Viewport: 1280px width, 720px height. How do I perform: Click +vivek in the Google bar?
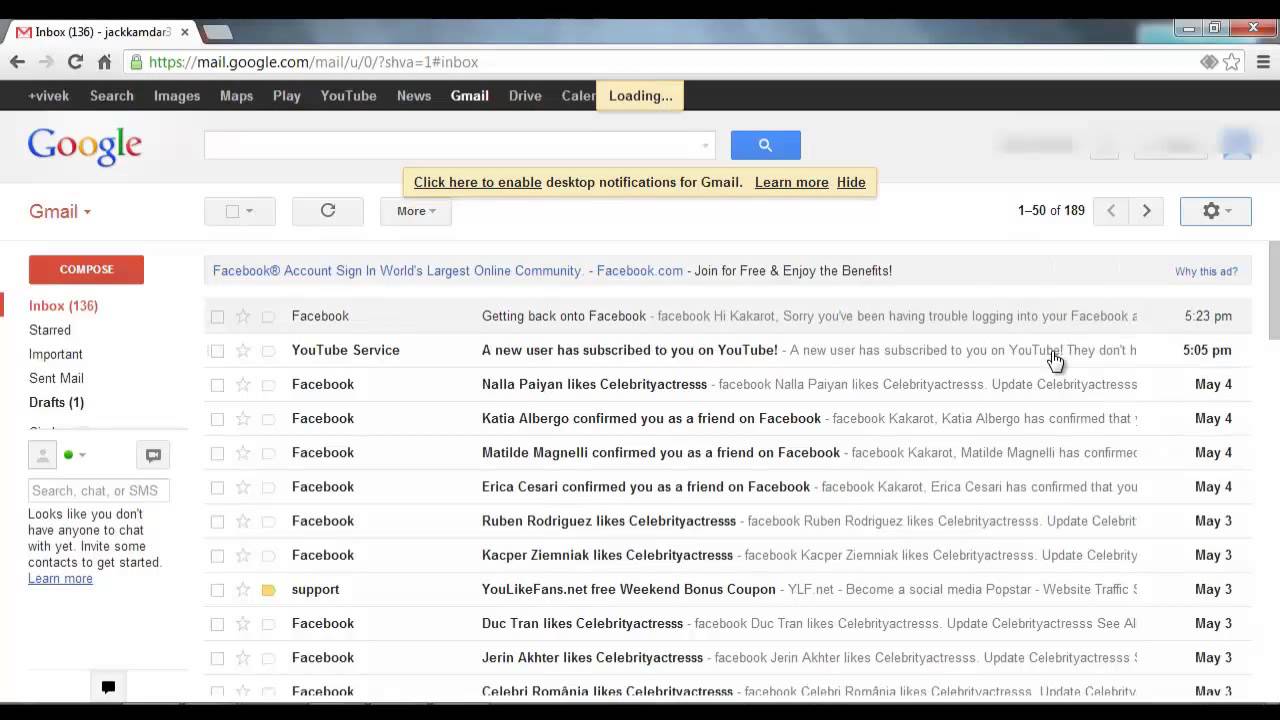pos(49,96)
